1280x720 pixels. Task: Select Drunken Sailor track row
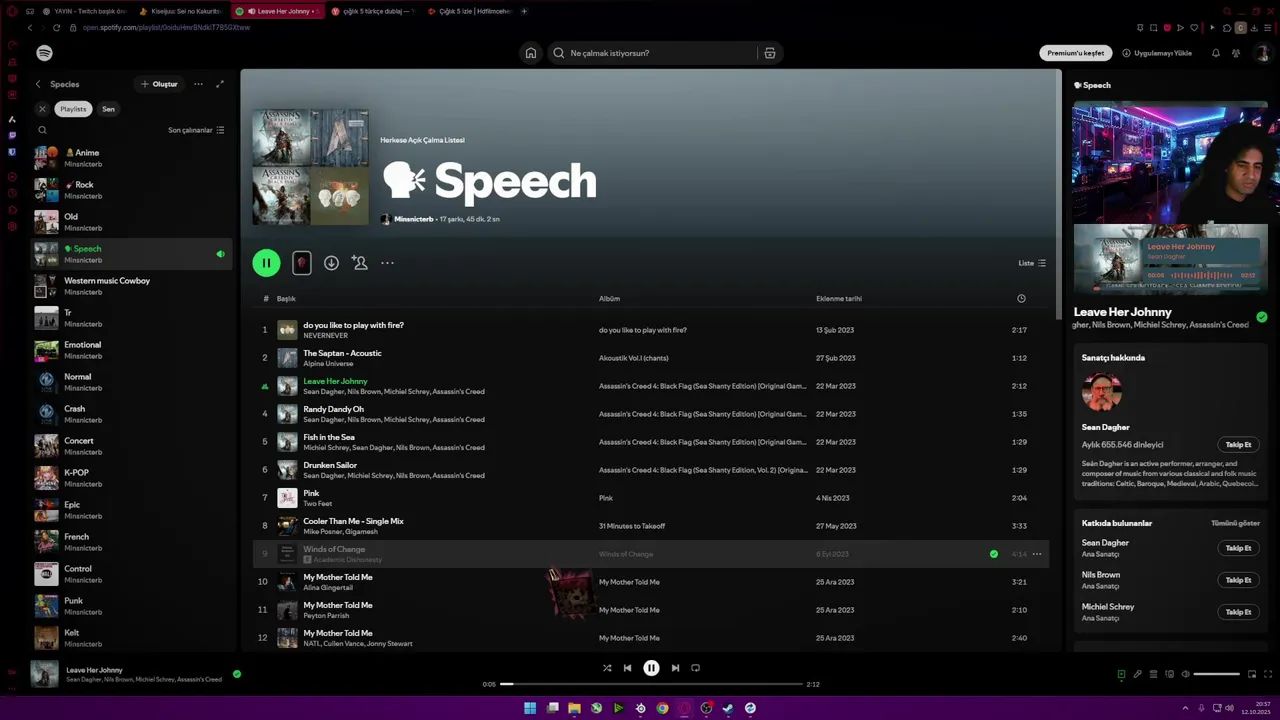[x=651, y=470]
